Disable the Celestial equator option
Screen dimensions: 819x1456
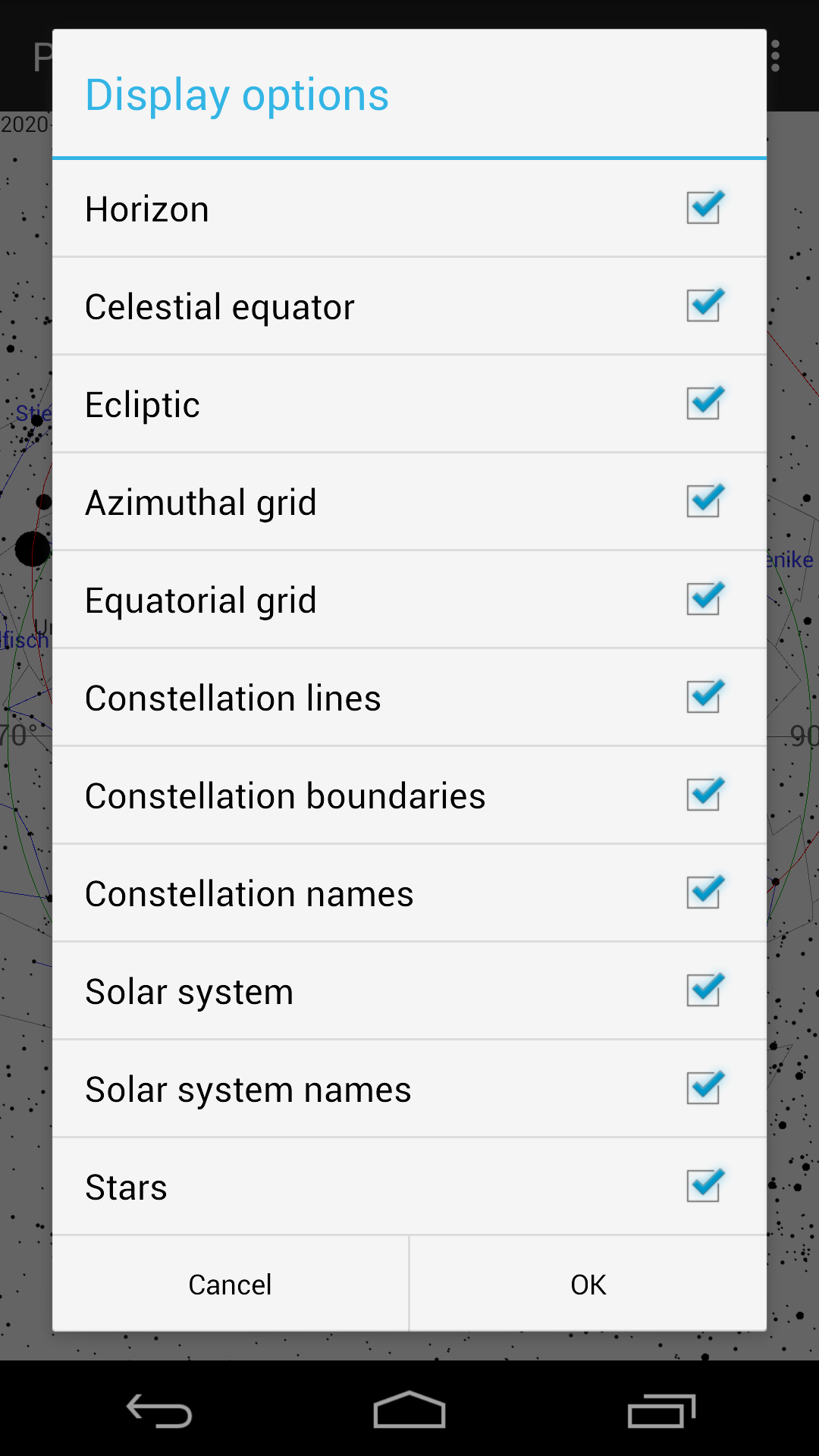tap(704, 306)
